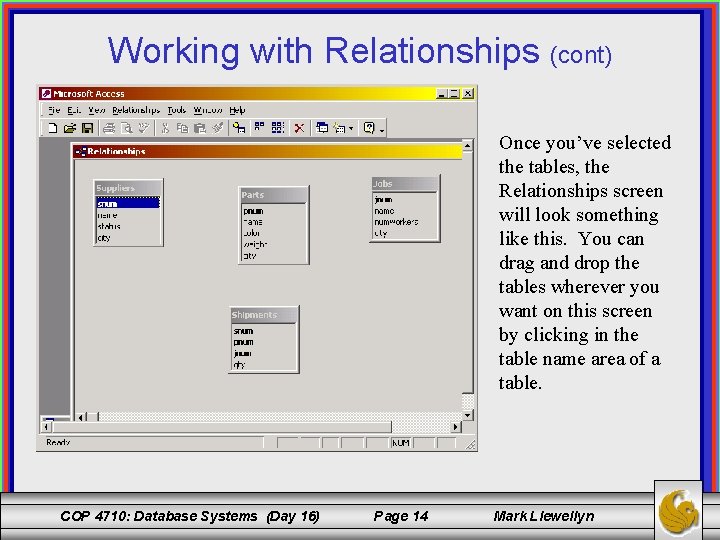Click the Show All Relationships icon
The height and width of the screenshot is (540, 720).
point(278,127)
